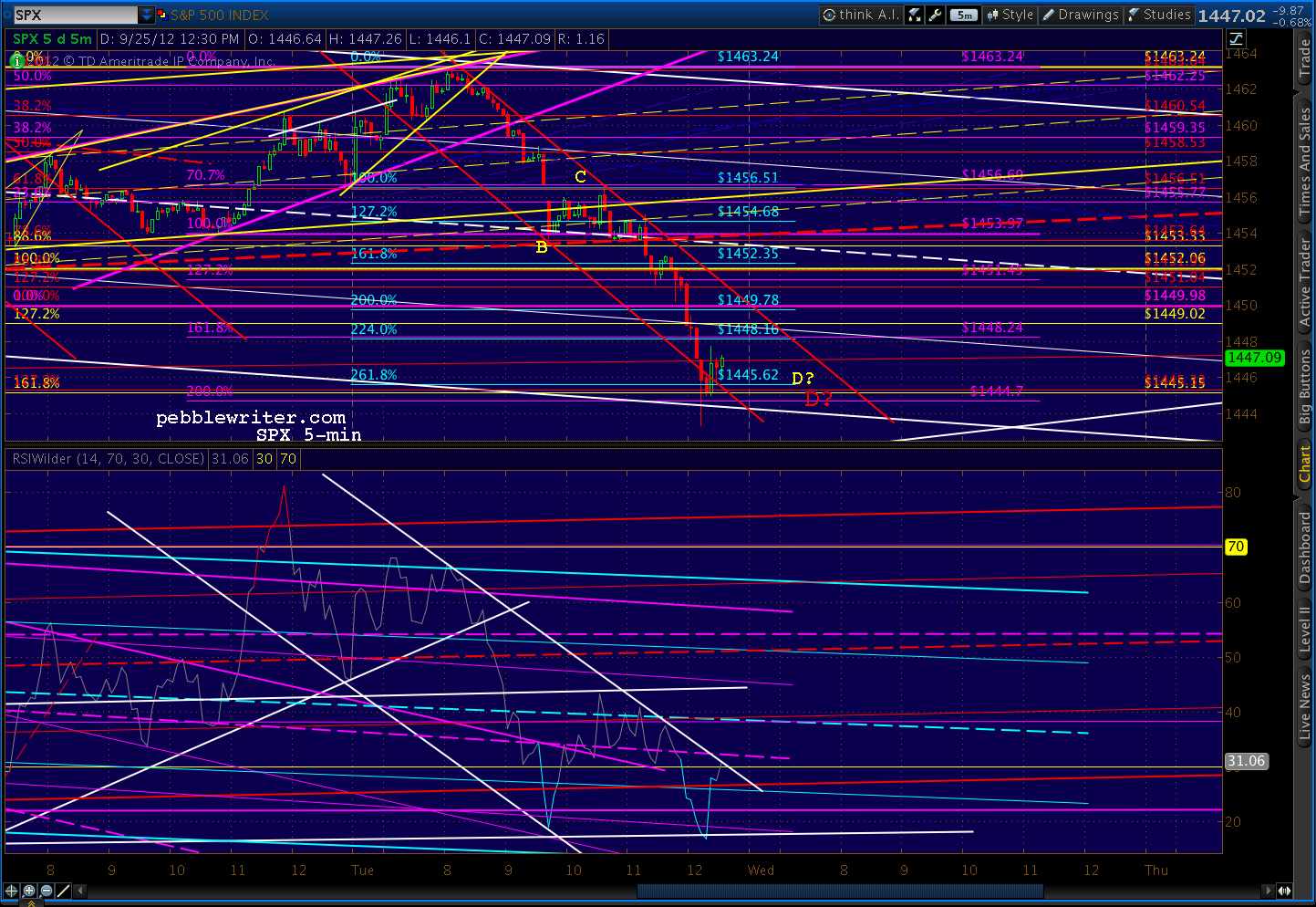Screen dimensions: 1316x907
Task: Select the Chart side tab
Action: [x=1305, y=464]
